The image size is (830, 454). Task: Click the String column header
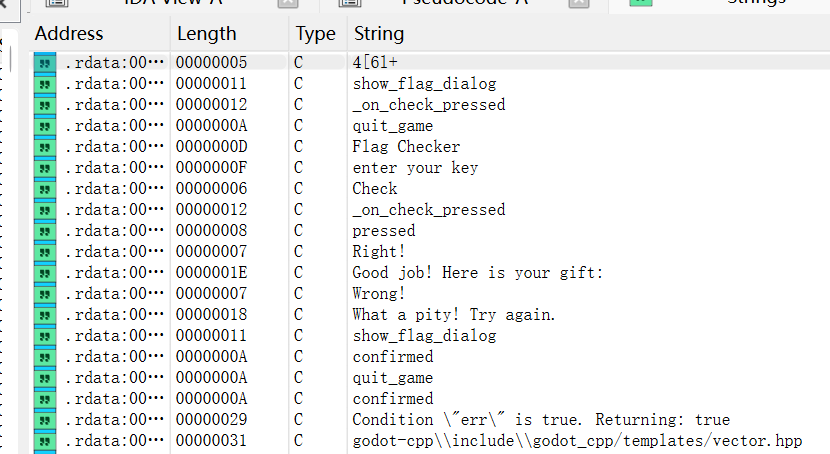point(379,33)
